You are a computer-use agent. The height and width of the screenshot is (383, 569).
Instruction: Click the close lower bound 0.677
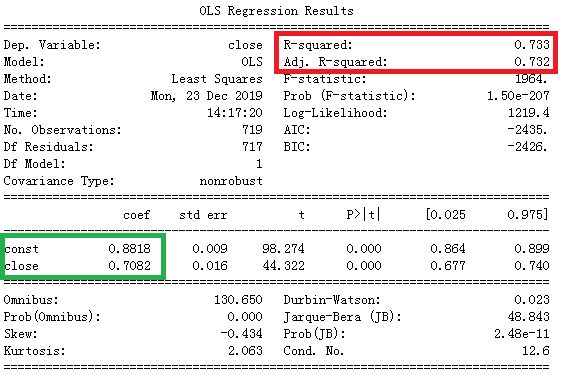(x=448, y=266)
